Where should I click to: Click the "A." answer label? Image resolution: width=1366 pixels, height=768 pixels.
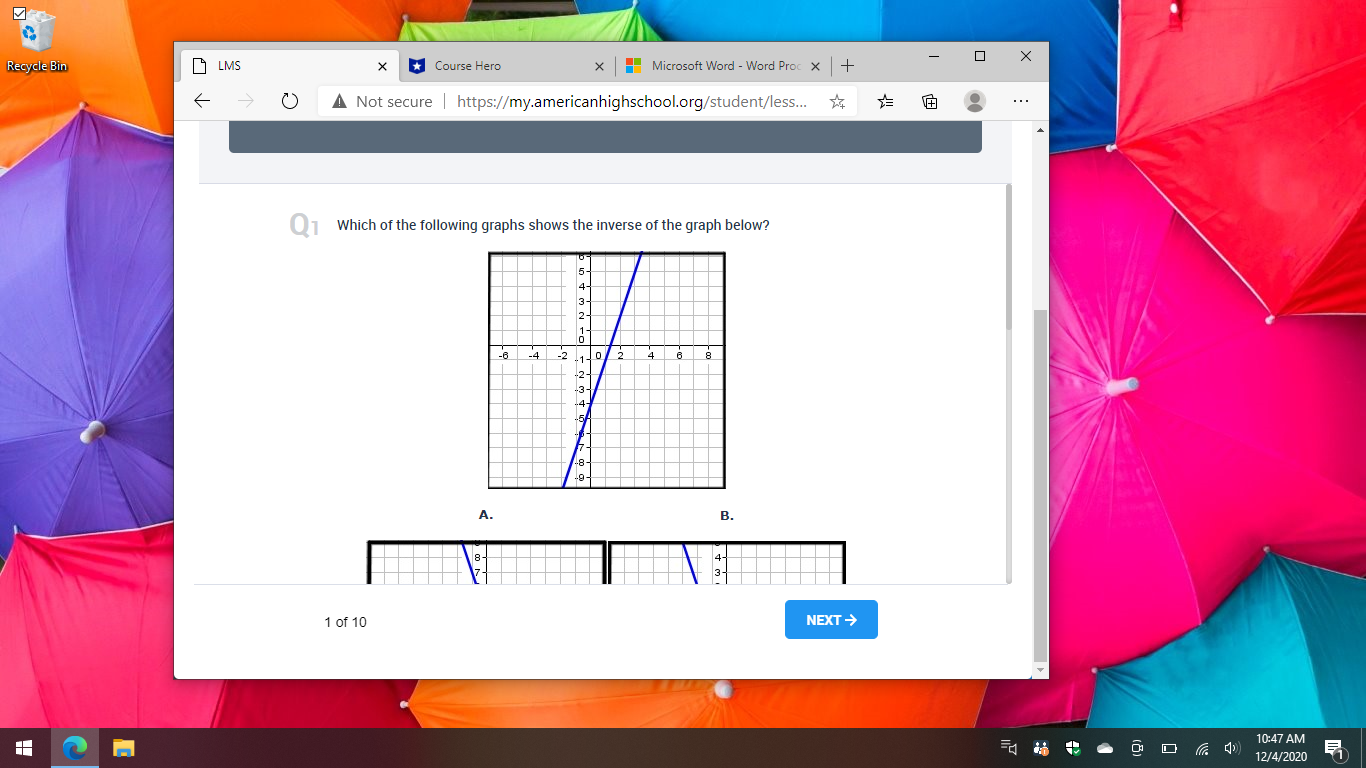click(x=486, y=515)
